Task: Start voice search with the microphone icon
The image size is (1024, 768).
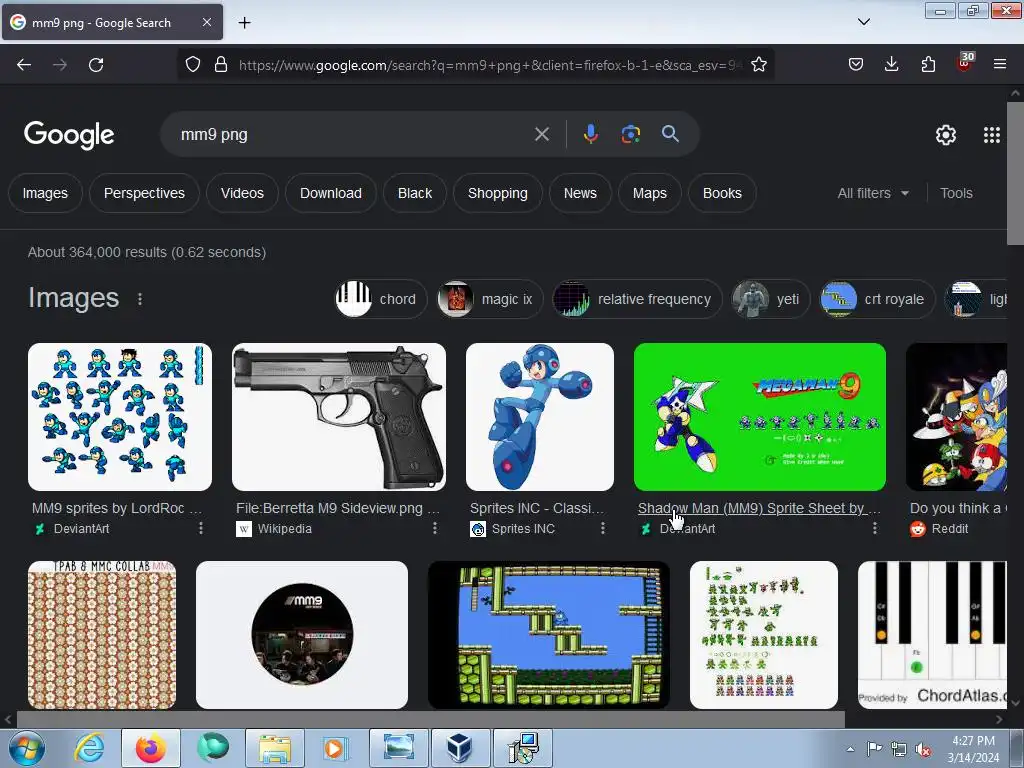Action: (x=590, y=135)
